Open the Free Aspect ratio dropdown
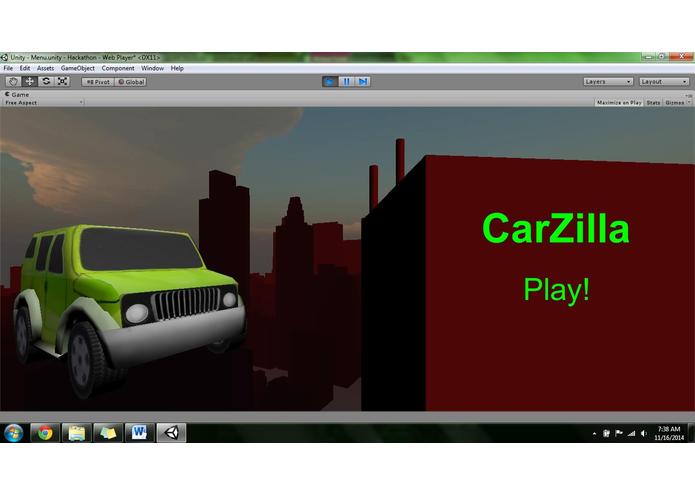 click(43, 102)
